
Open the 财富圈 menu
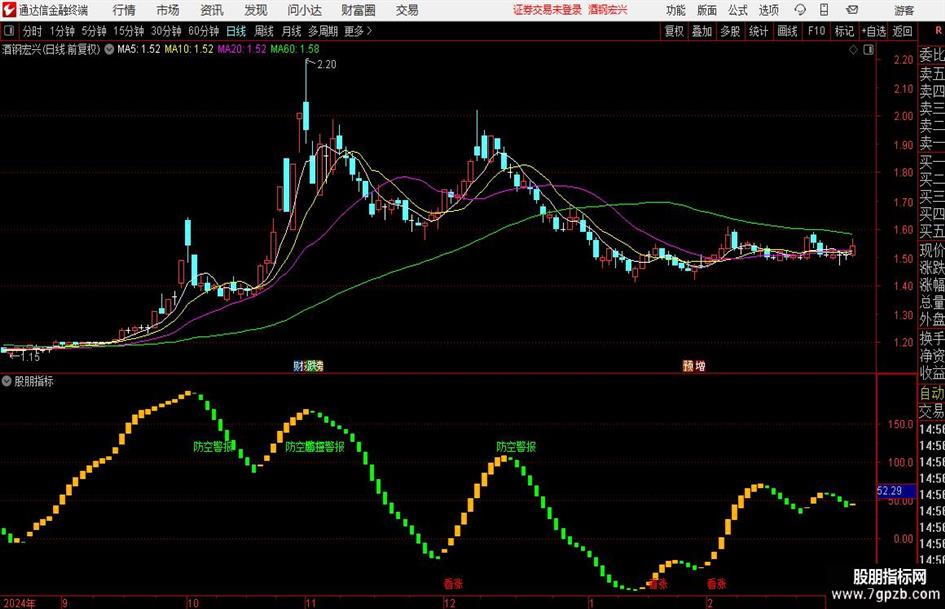point(358,10)
